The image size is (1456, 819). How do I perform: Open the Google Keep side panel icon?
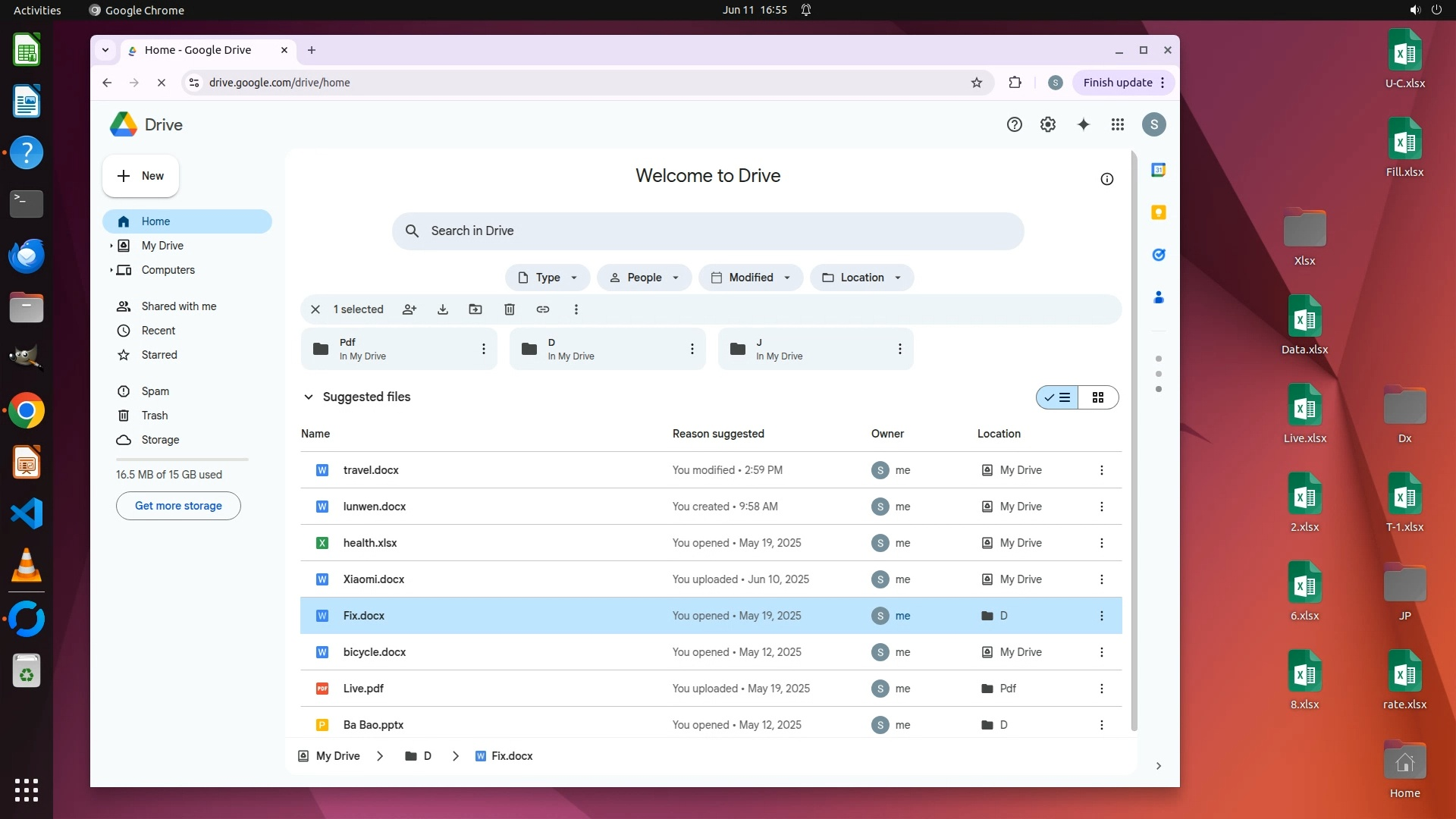(x=1159, y=212)
